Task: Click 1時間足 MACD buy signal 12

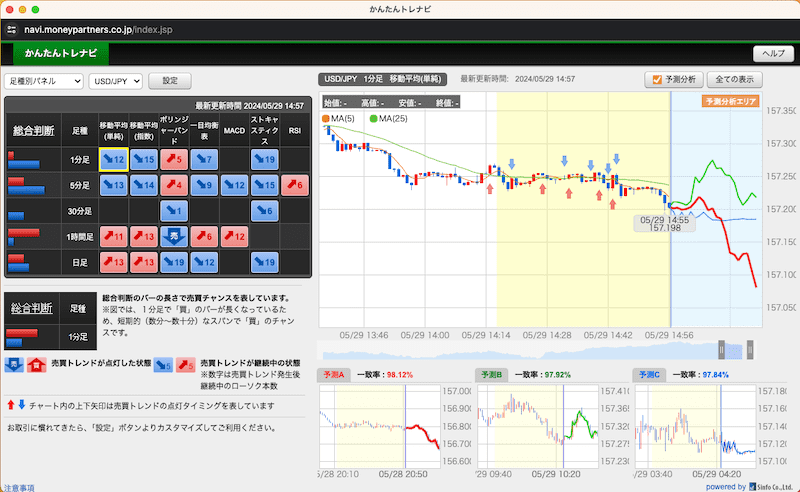Action: 234,237
